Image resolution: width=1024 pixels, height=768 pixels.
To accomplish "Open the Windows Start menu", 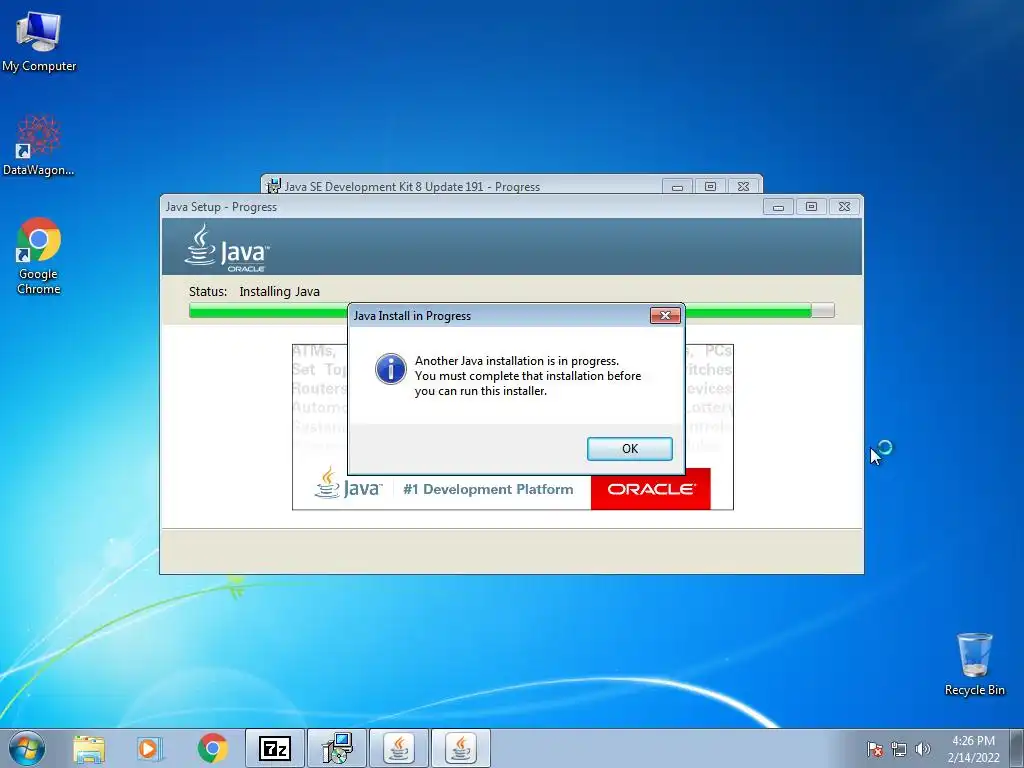I will click(27, 748).
